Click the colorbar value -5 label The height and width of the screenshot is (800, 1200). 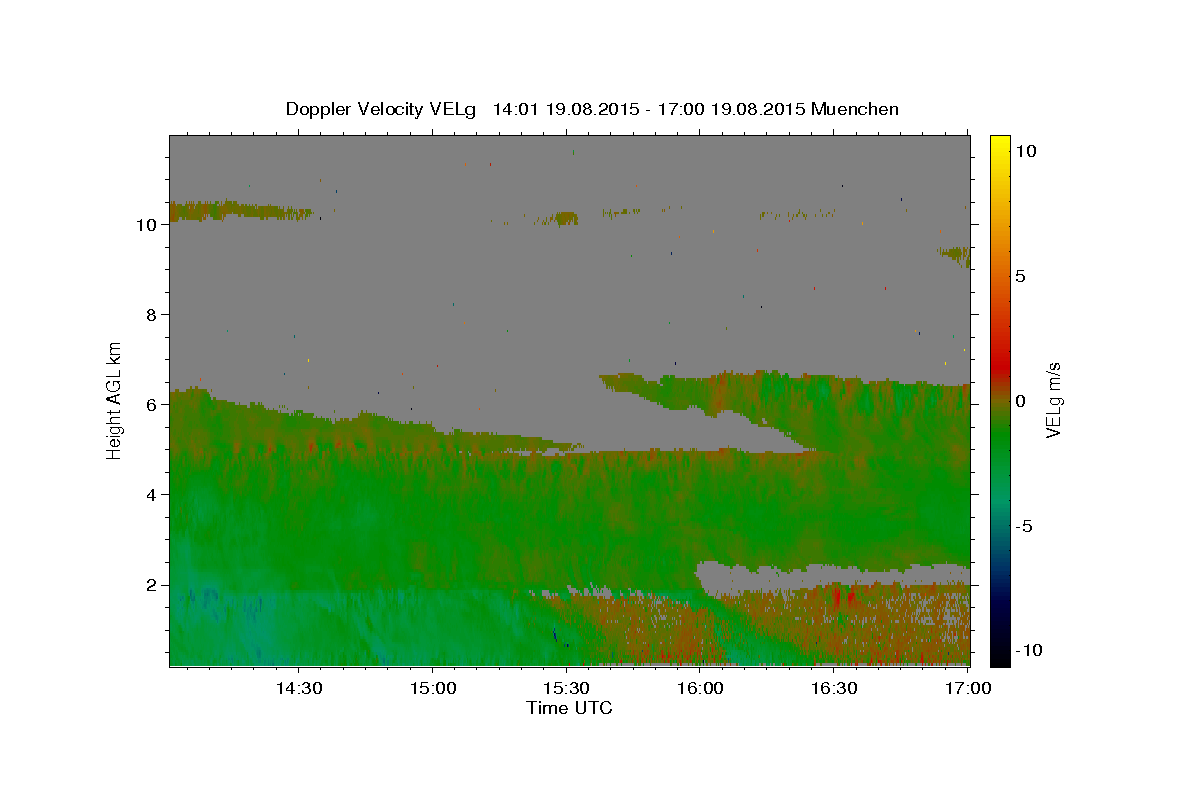pyautogui.click(x=1023, y=526)
